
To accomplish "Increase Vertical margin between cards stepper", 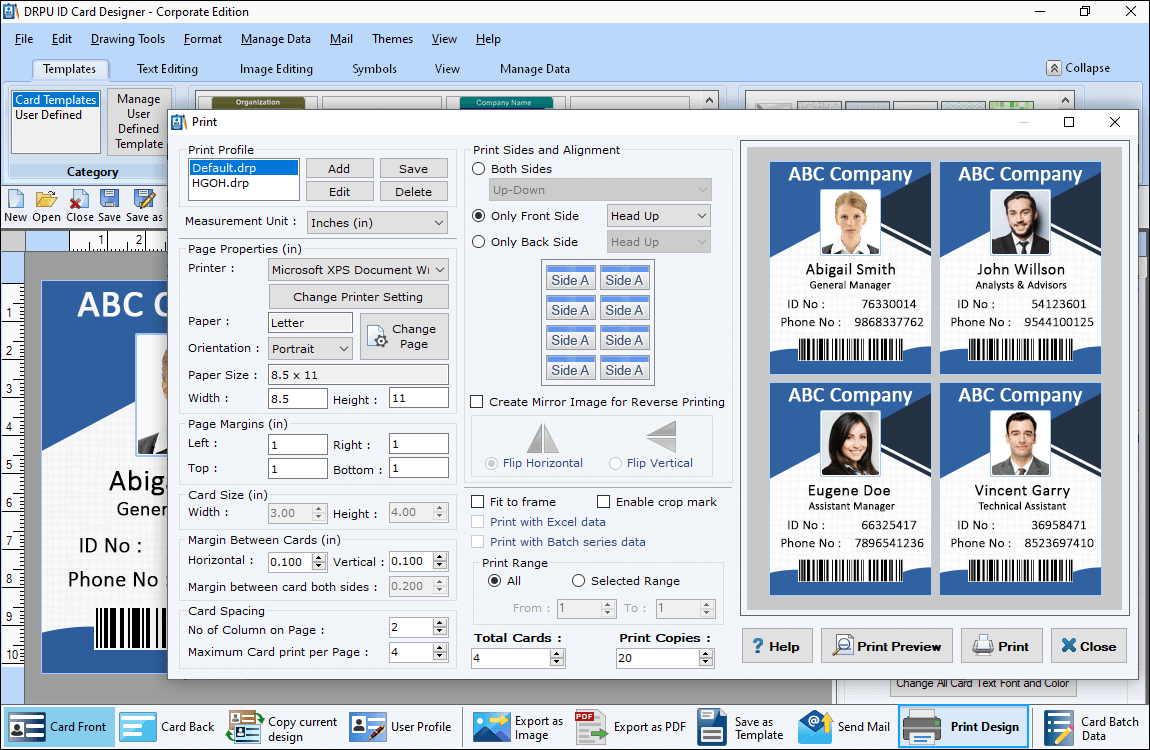I will (x=440, y=558).
